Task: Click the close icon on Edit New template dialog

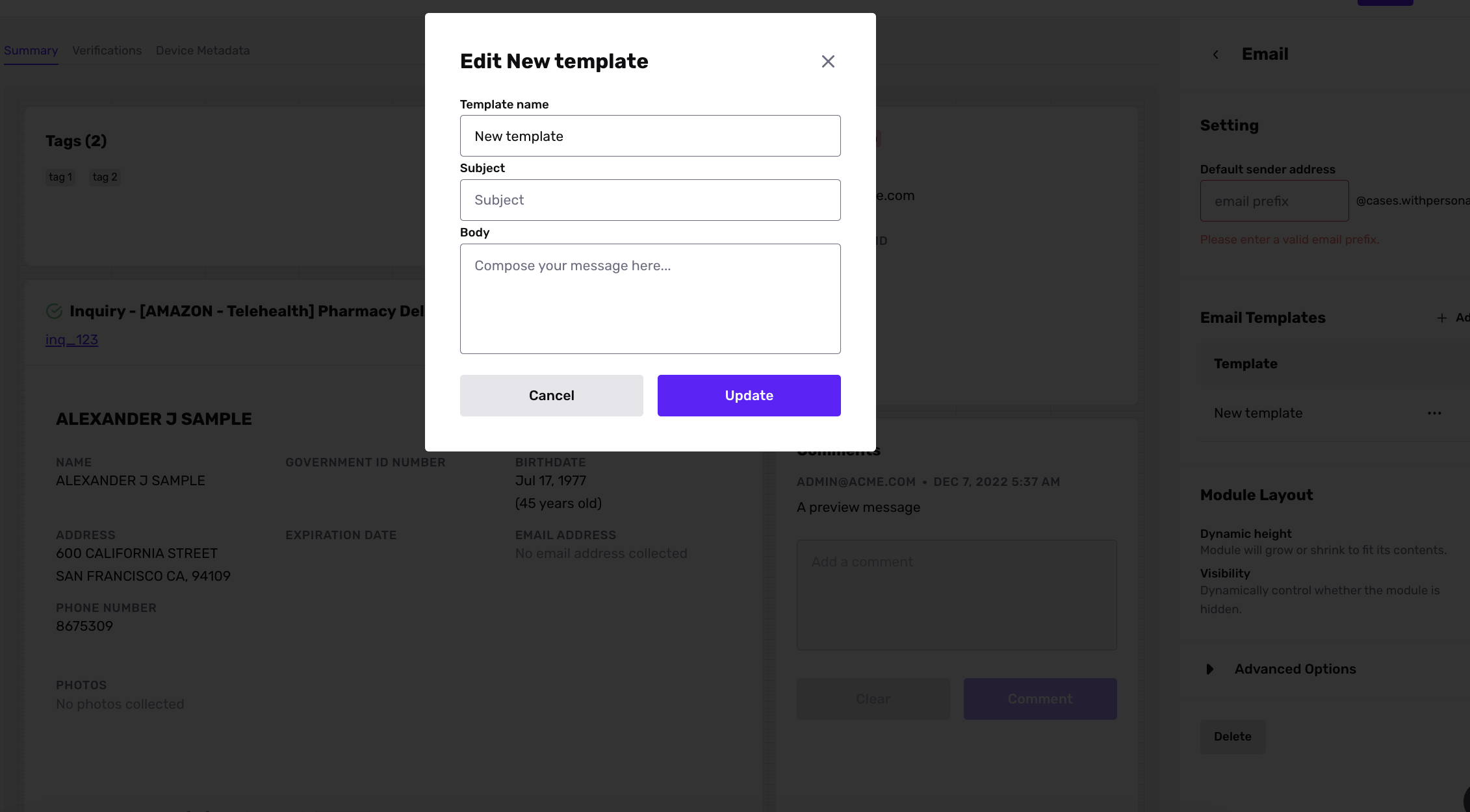Action: coord(828,61)
